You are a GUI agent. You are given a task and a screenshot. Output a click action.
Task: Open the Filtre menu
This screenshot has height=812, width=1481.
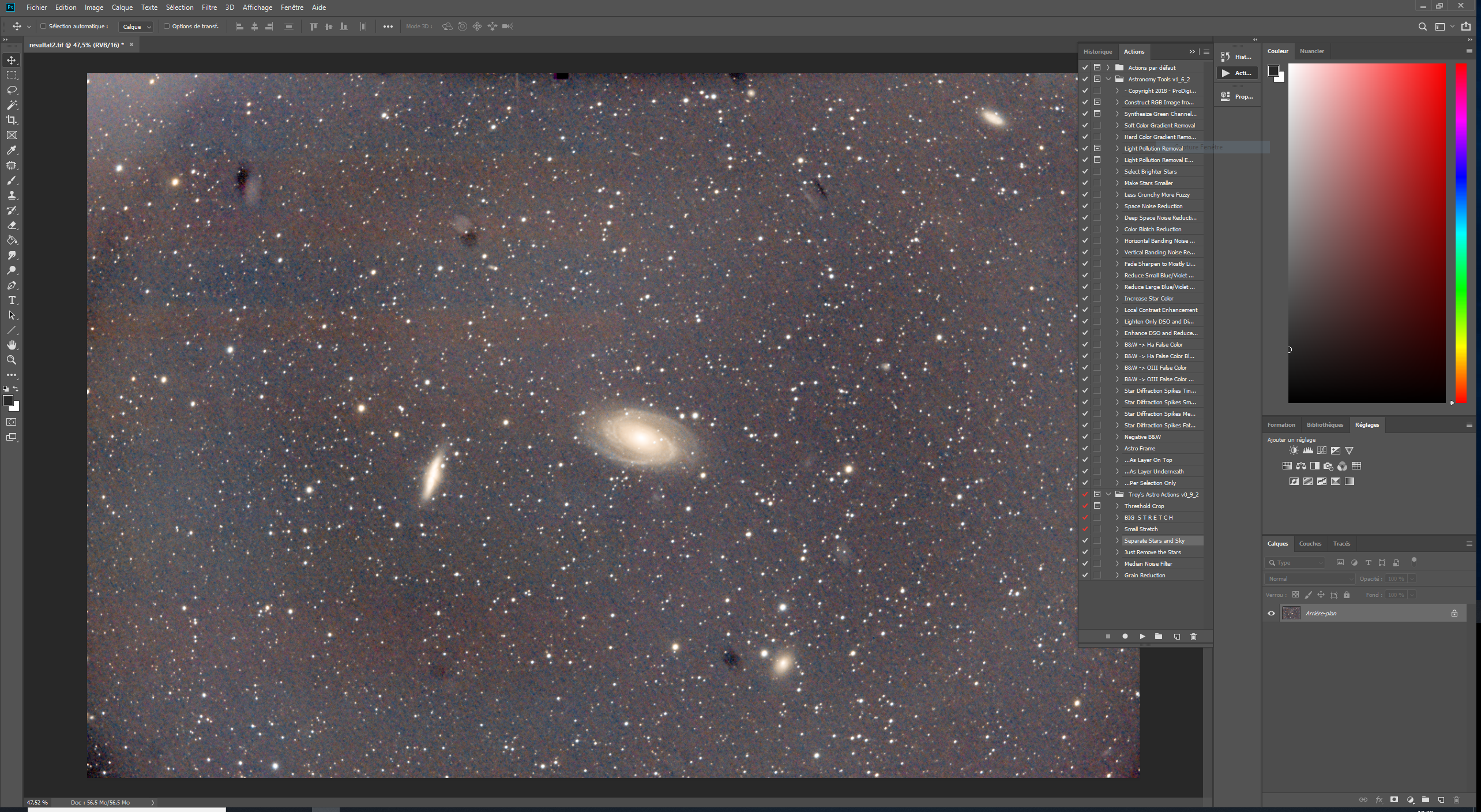click(x=209, y=7)
